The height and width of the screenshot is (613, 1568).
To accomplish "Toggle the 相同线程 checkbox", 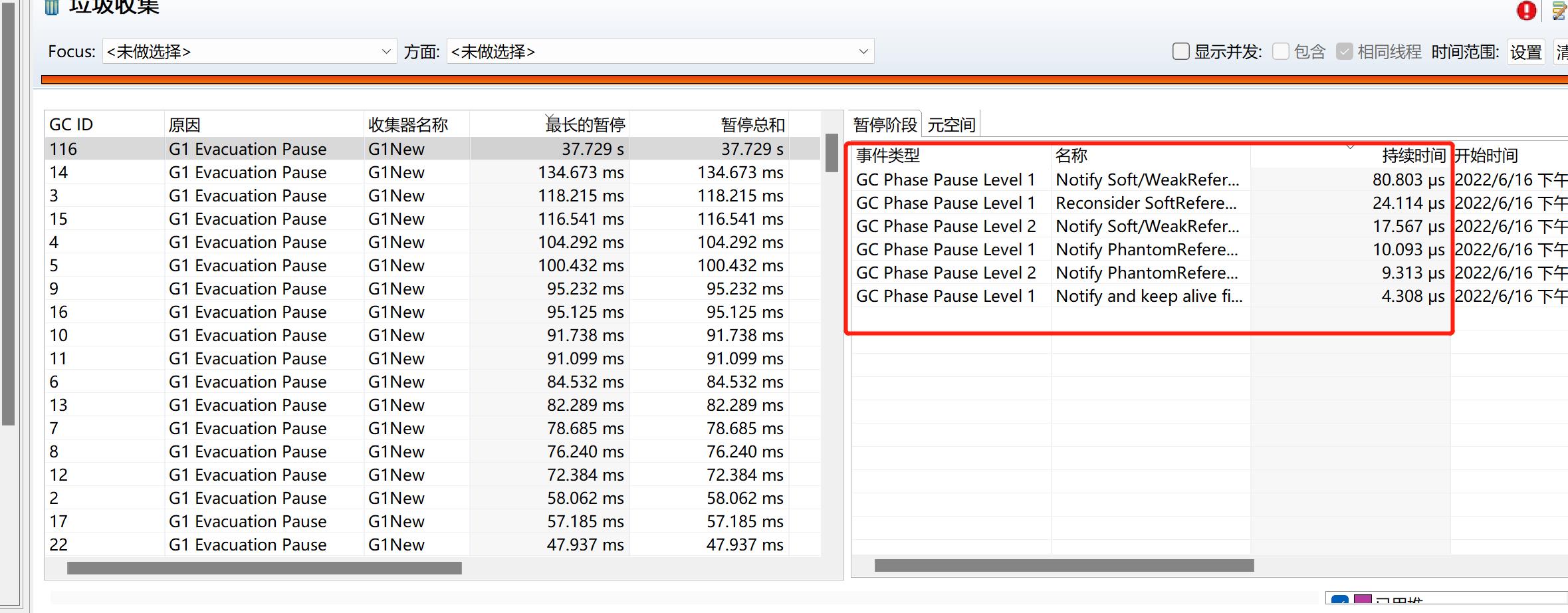I will pyautogui.click(x=1344, y=51).
